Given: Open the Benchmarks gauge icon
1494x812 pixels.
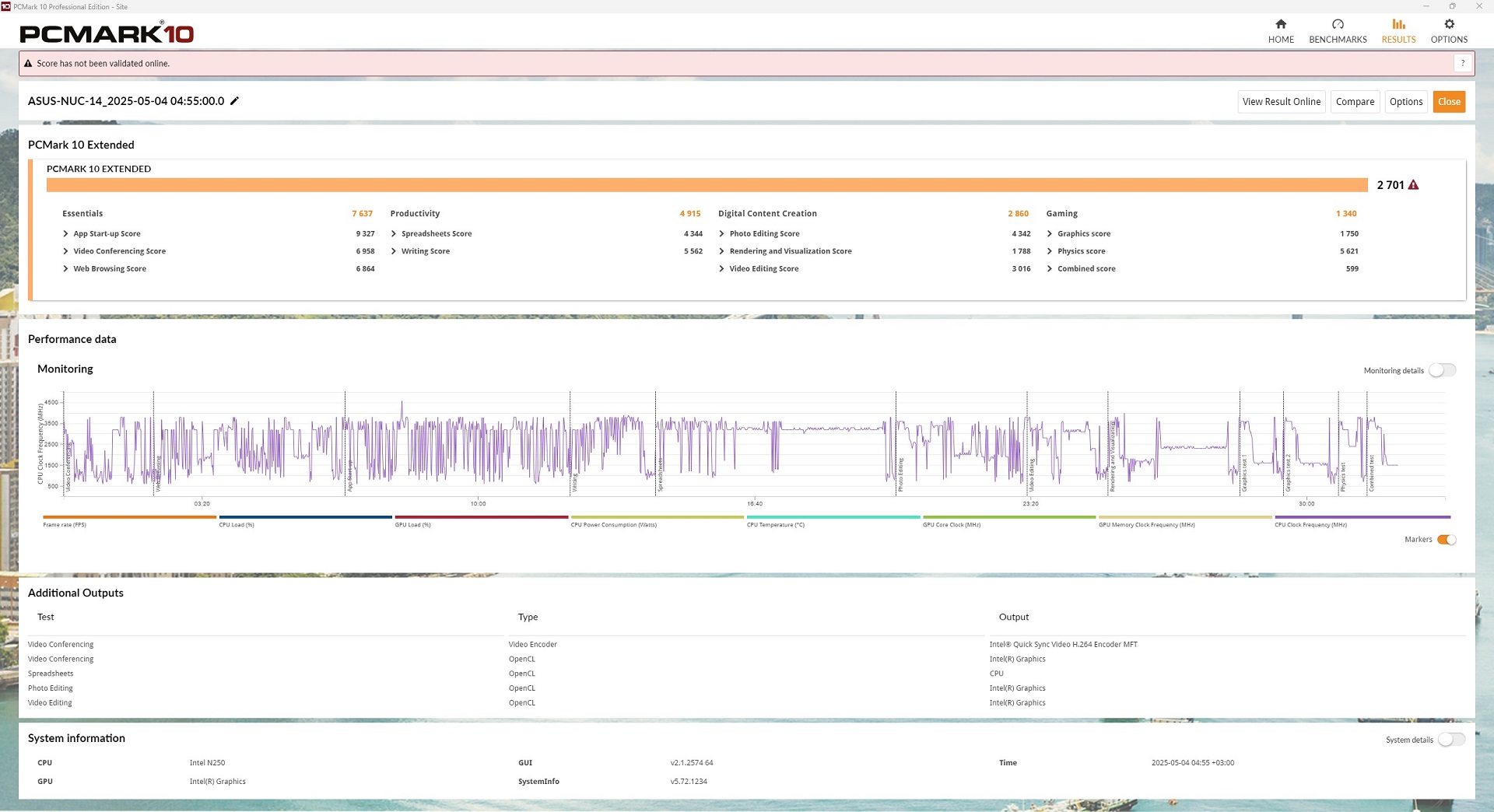Looking at the screenshot, I should [1338, 24].
